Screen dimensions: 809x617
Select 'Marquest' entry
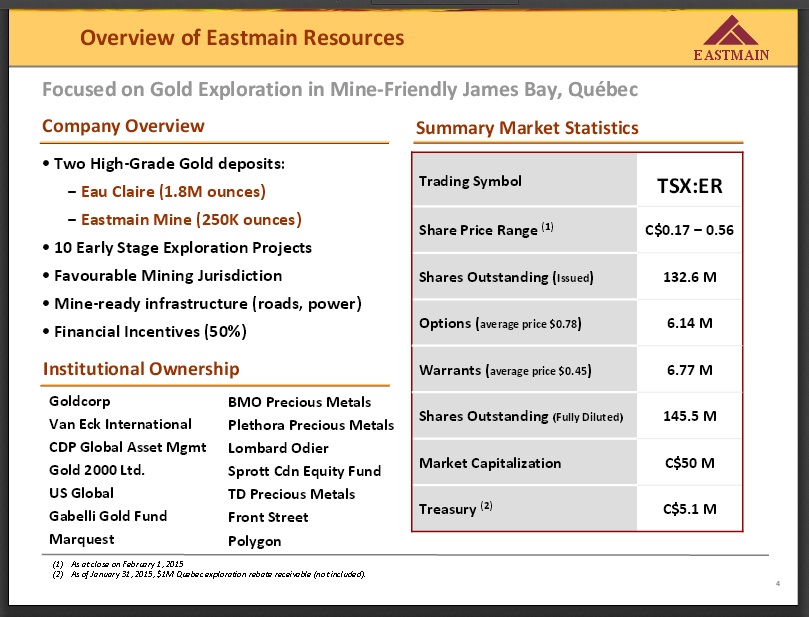[82, 539]
